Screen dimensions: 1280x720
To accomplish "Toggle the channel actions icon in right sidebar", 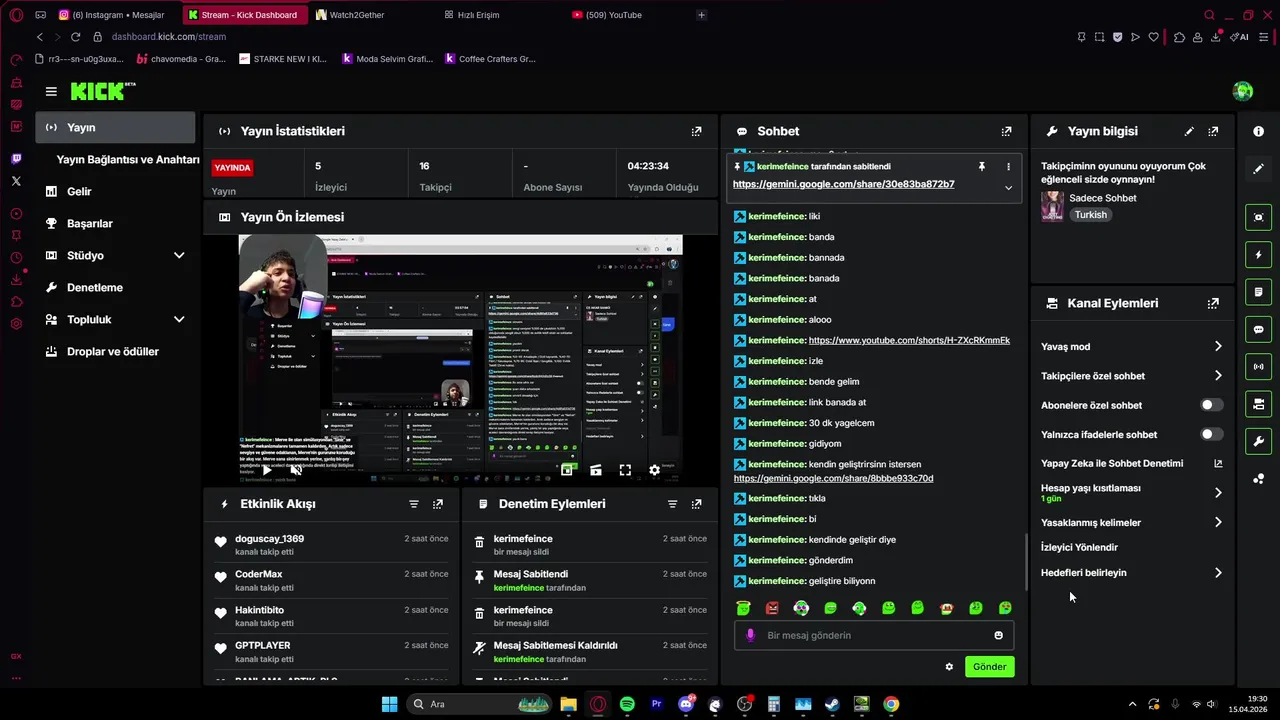I will pos(1258,404).
